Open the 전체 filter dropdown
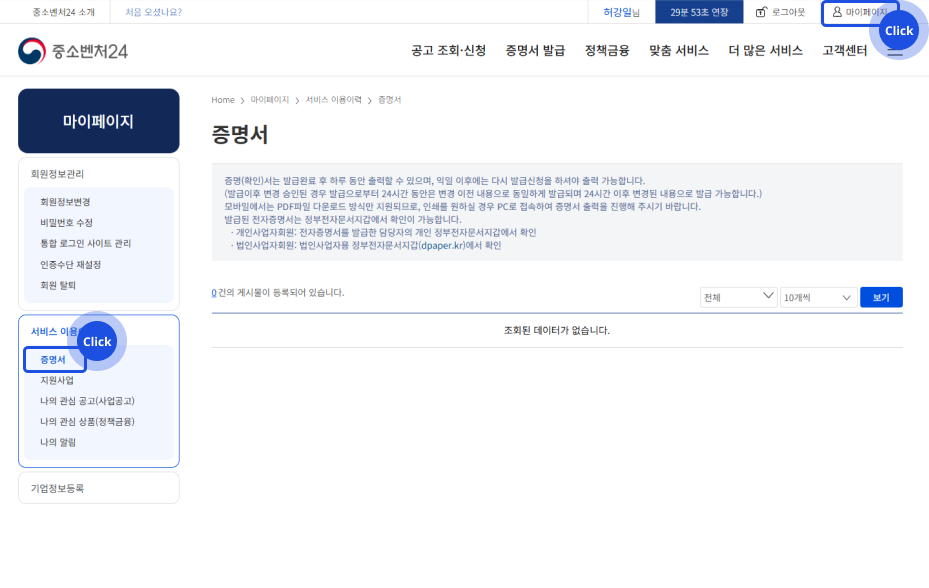The width and height of the screenshot is (929, 588). [x=739, y=297]
